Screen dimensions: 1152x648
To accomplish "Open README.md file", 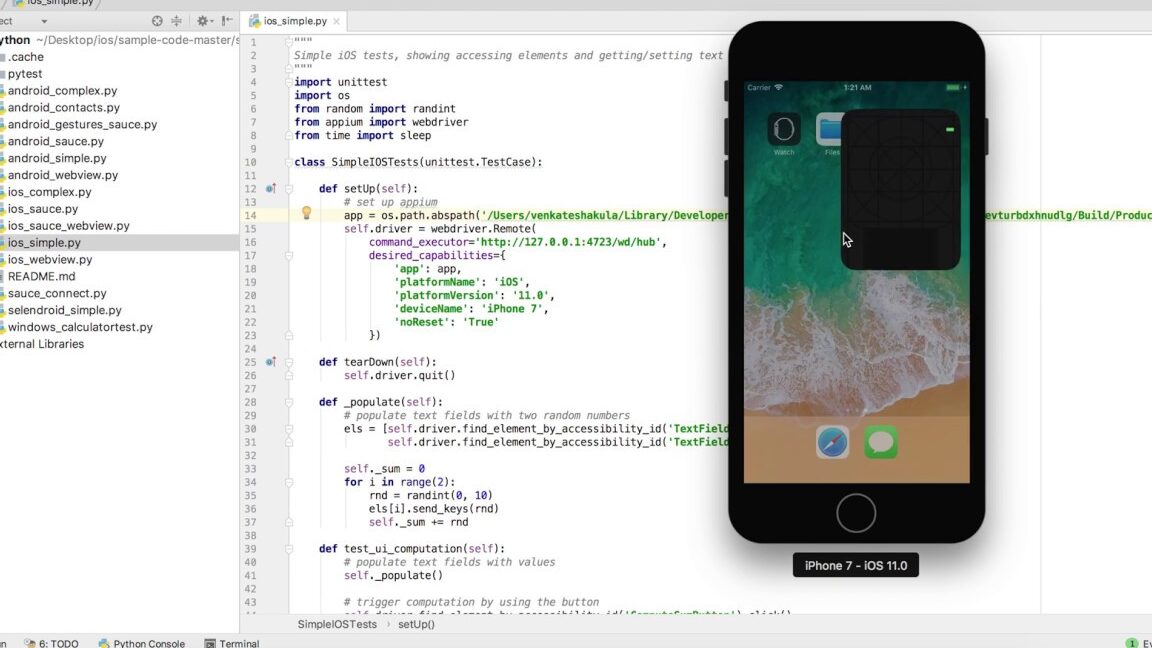I will coord(41,276).
